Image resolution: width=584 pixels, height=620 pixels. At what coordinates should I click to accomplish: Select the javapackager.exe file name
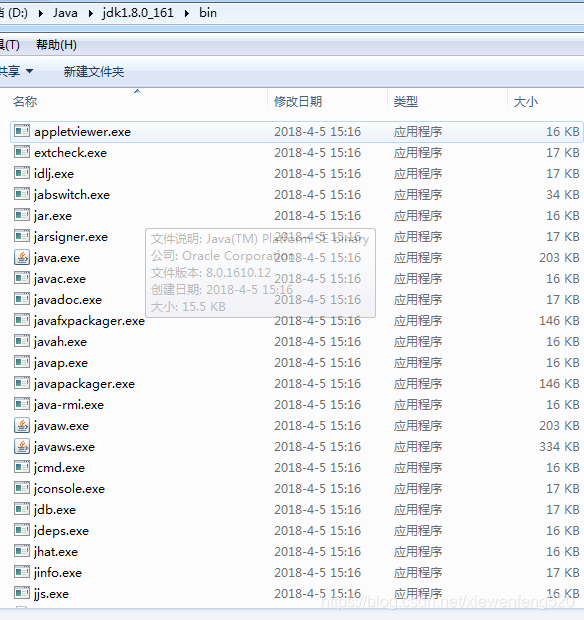85,384
